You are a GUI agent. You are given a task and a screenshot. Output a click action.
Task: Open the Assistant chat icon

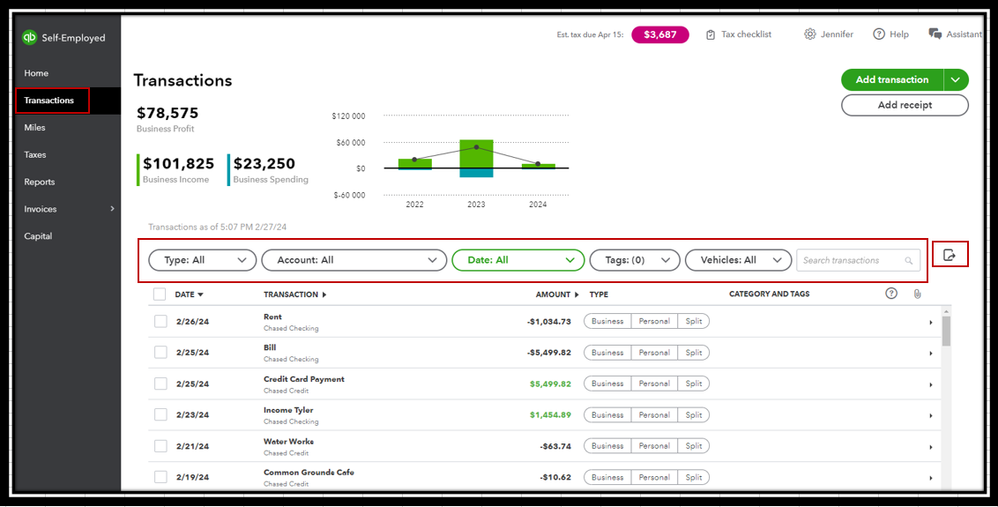[x=935, y=34]
